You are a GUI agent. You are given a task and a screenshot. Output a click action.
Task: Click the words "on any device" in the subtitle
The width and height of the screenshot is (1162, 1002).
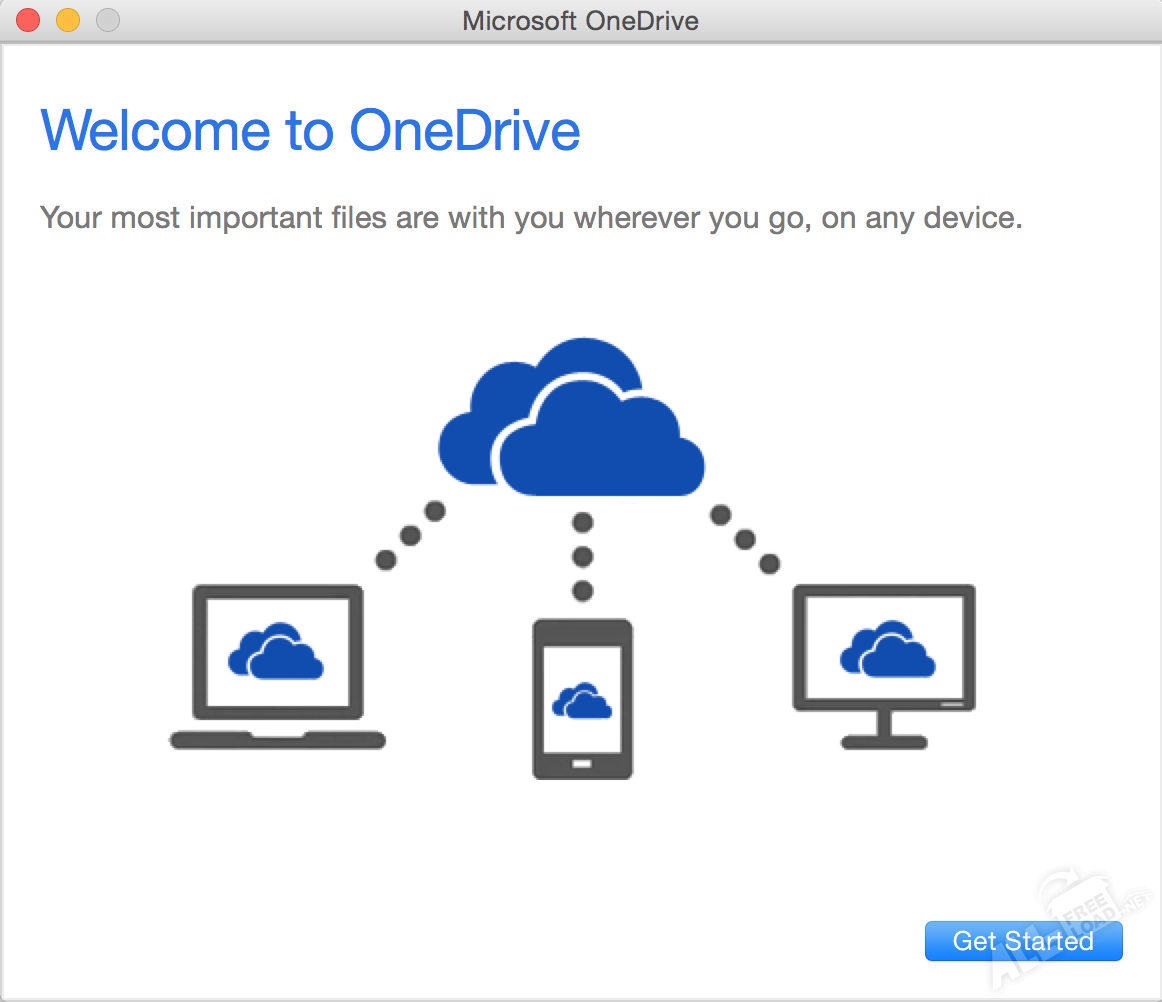point(921,217)
